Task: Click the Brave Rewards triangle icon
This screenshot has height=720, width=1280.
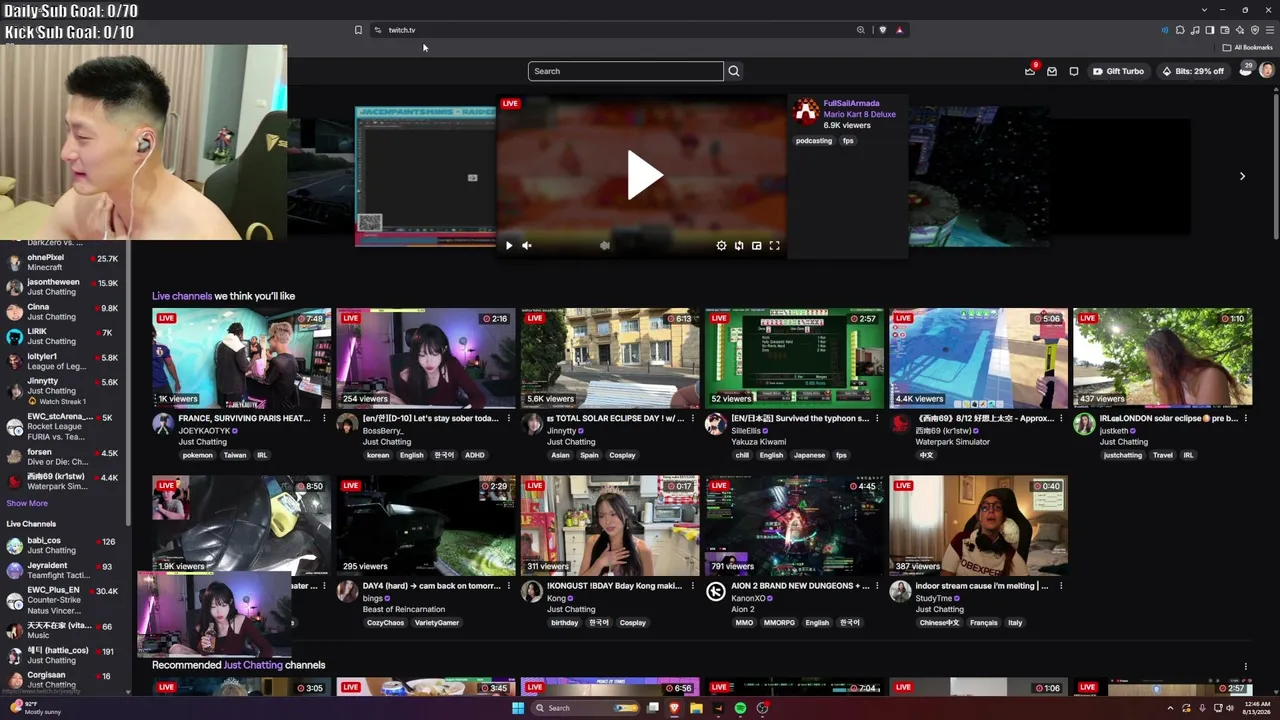Action: coord(899,30)
